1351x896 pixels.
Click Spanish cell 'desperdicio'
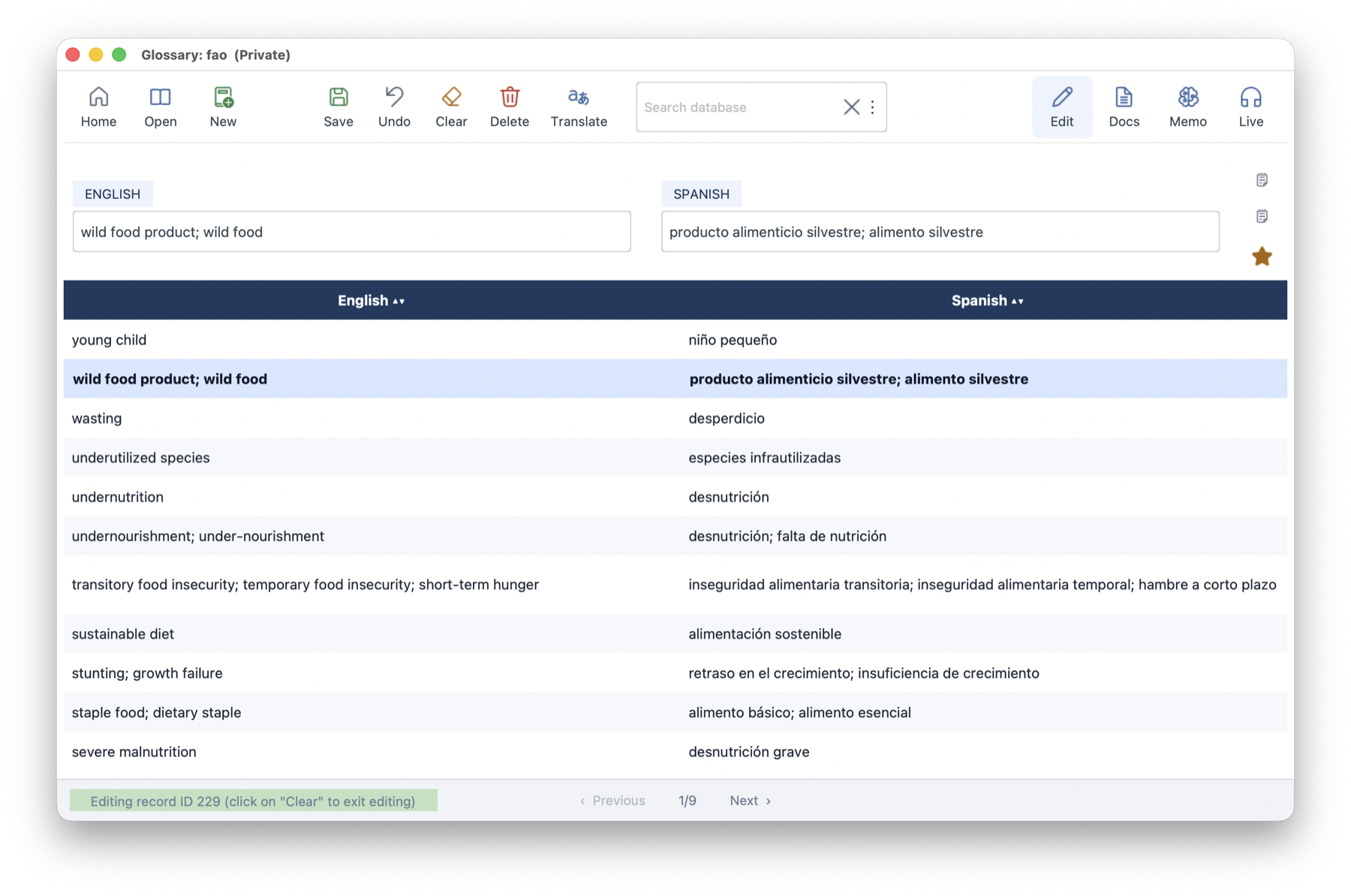[x=727, y=419]
